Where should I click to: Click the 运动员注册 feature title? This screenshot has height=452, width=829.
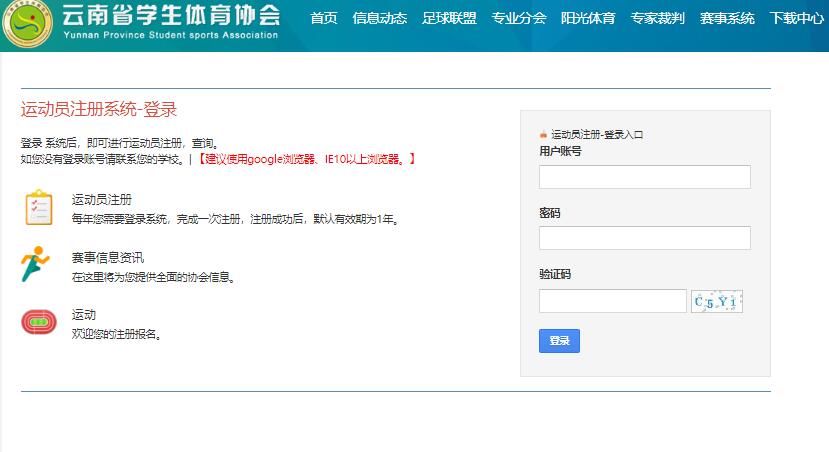pyautogui.click(x=102, y=200)
